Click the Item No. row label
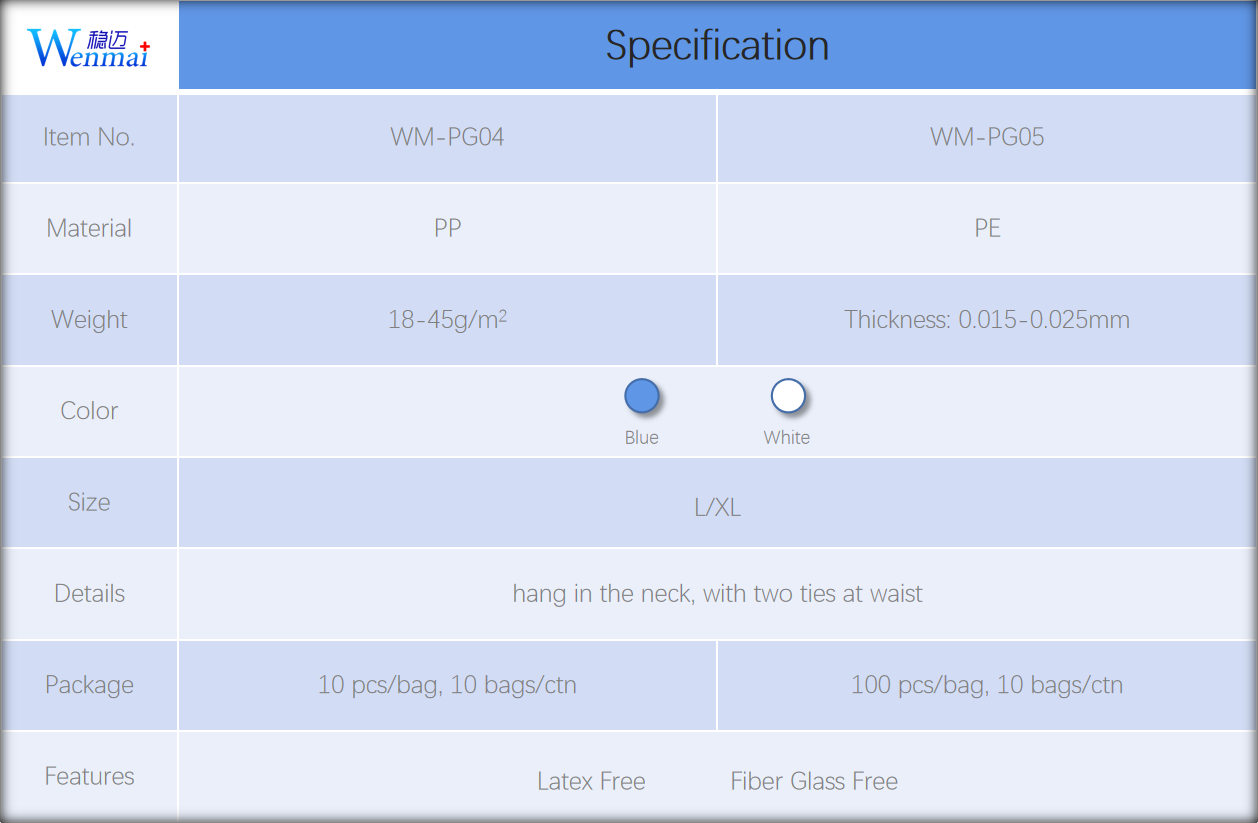Image resolution: width=1258 pixels, height=823 pixels. click(x=89, y=138)
